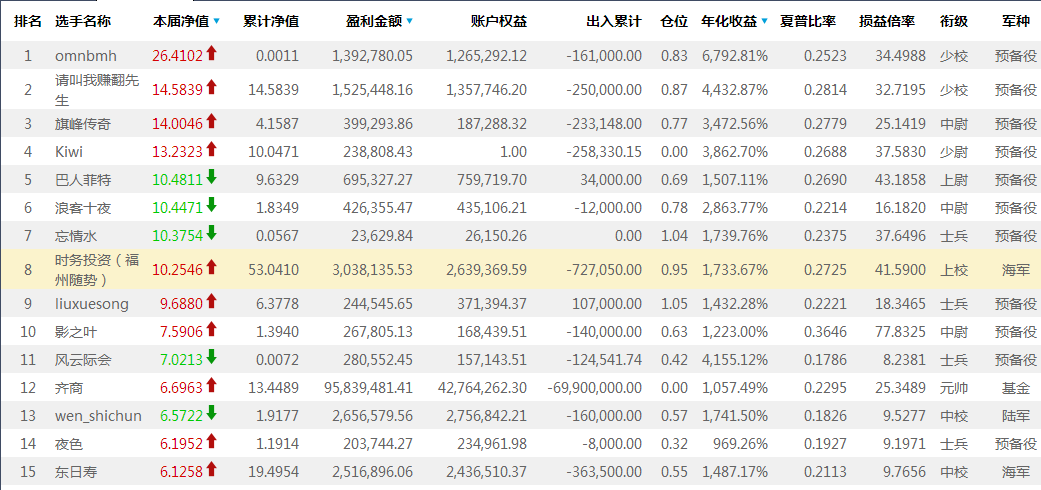The width and height of the screenshot is (1041, 490).
Task: Select rank 元帅 in 齐商 row
Action: coord(954,388)
